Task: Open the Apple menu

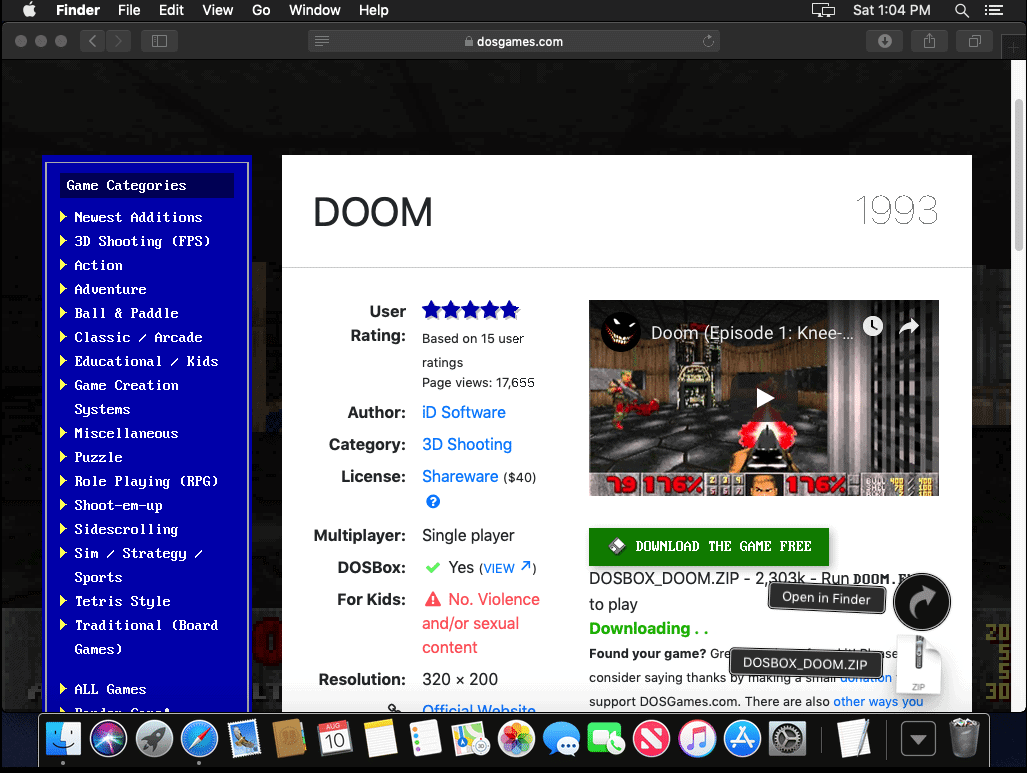Action: coord(29,10)
